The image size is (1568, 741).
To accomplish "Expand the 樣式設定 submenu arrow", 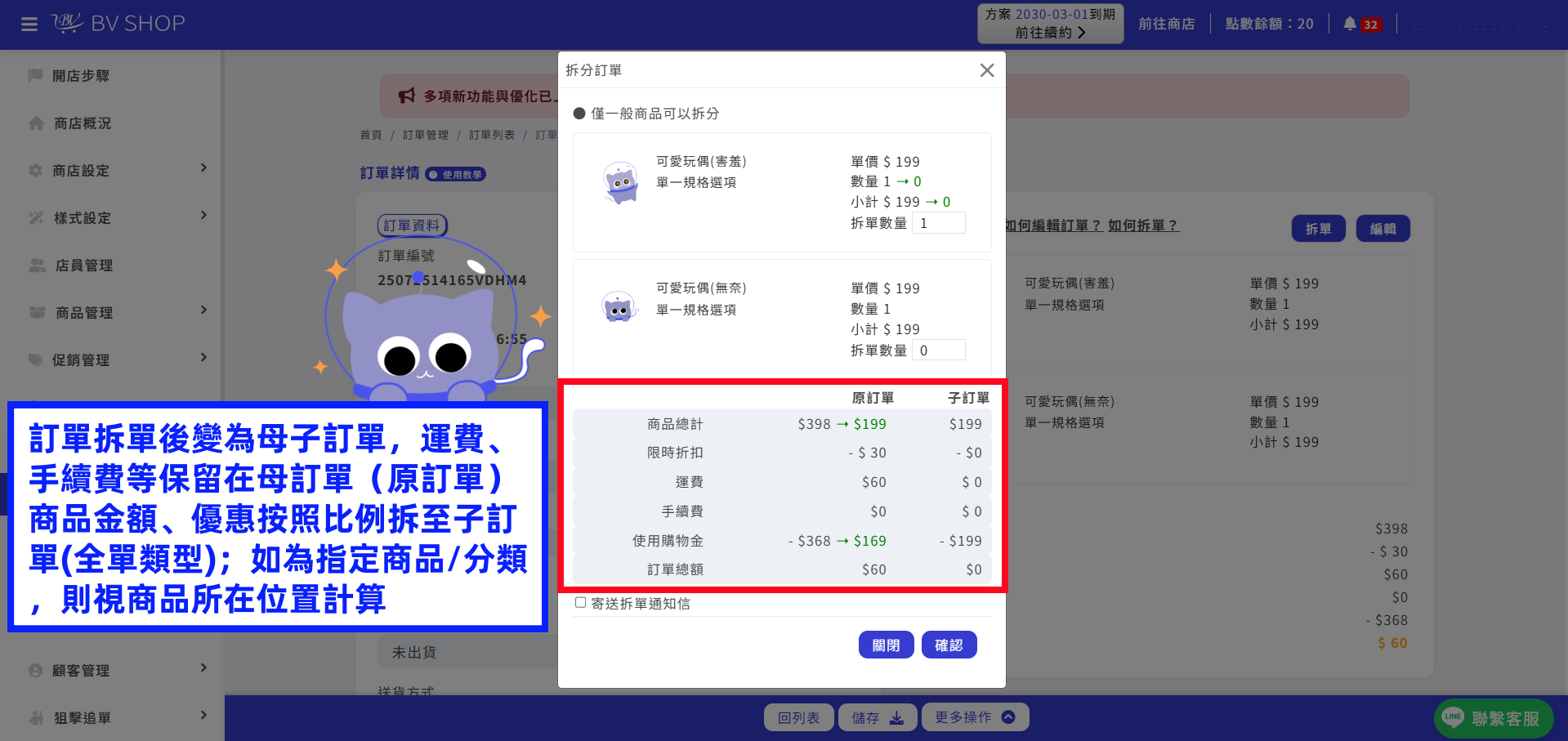I will 203,216.
